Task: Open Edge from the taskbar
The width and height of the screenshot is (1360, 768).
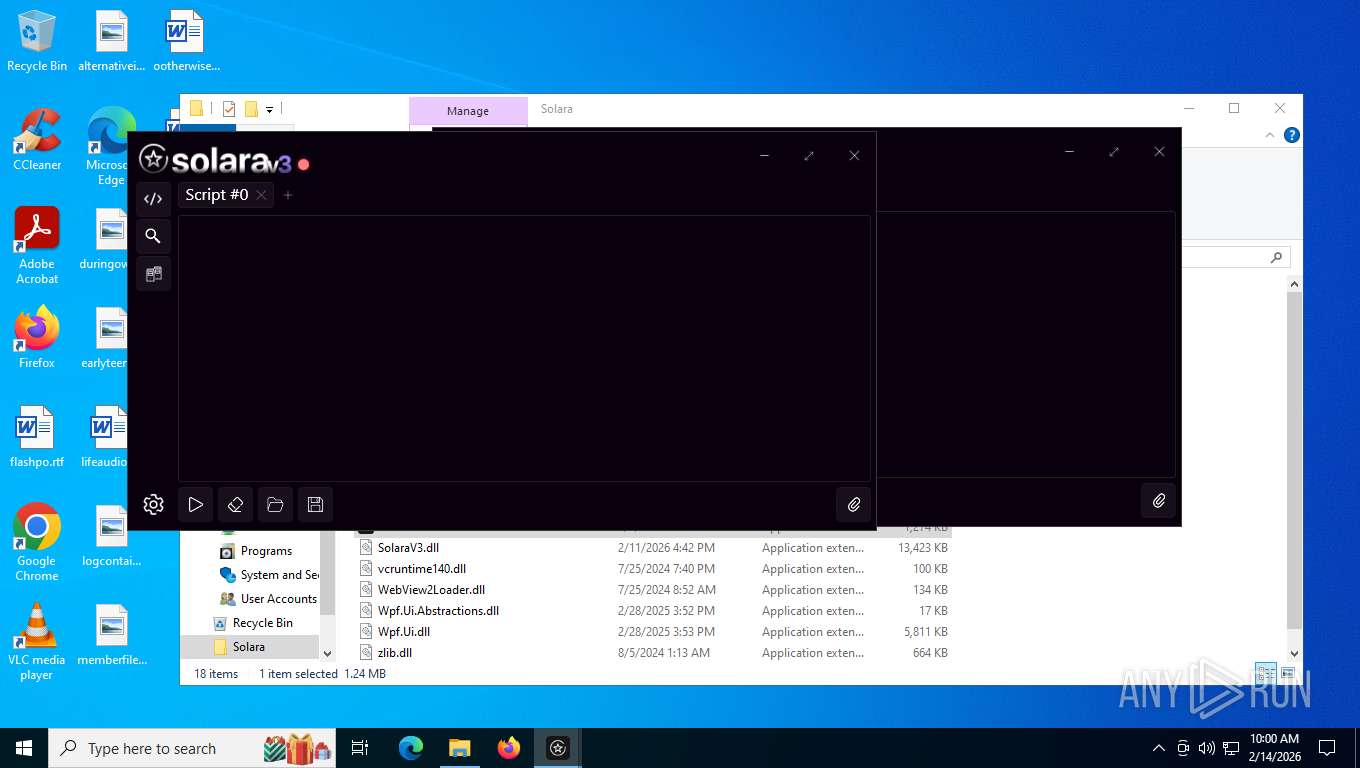Action: pos(411,748)
